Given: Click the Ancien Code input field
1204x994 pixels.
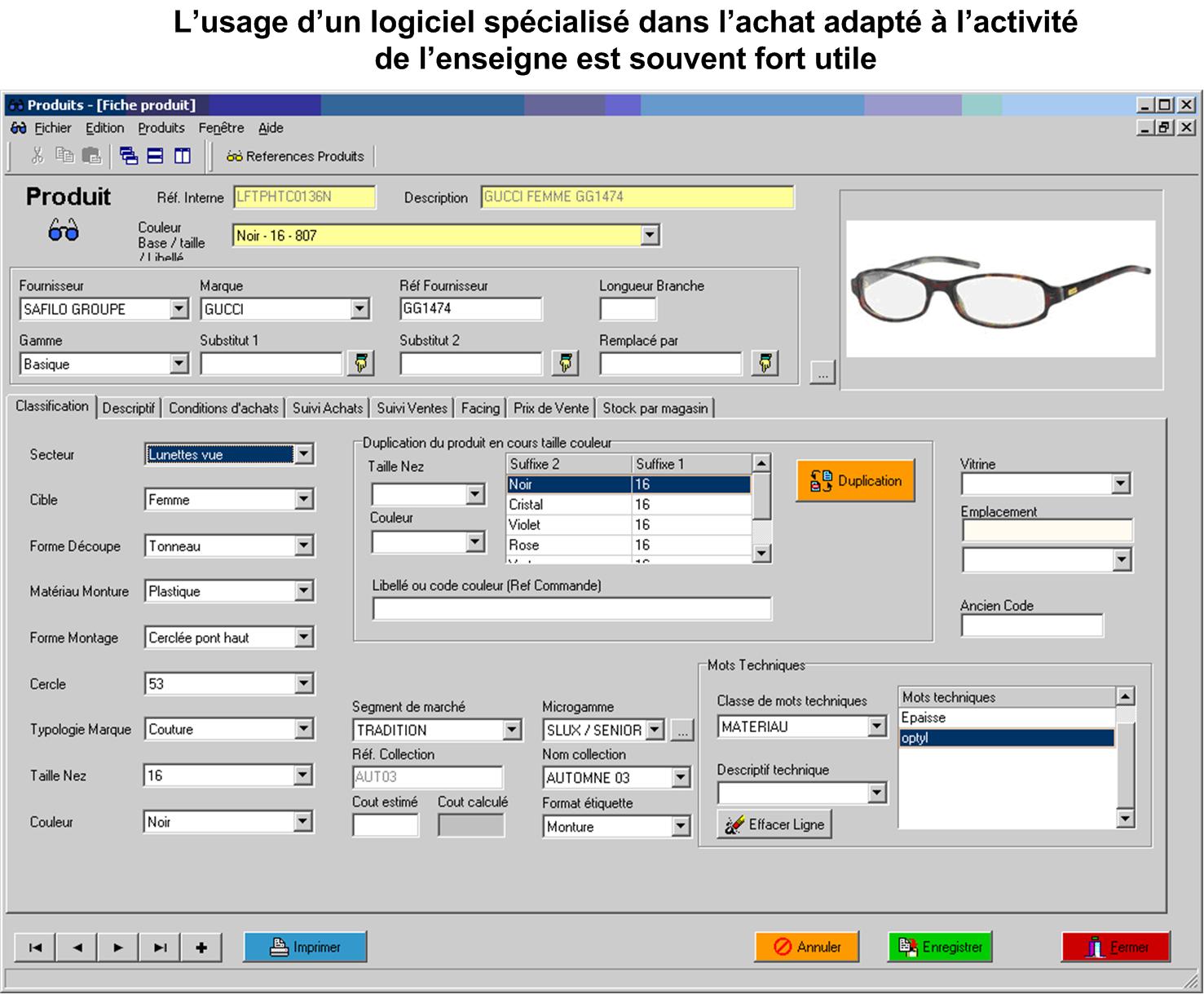Looking at the screenshot, I should [1032, 625].
